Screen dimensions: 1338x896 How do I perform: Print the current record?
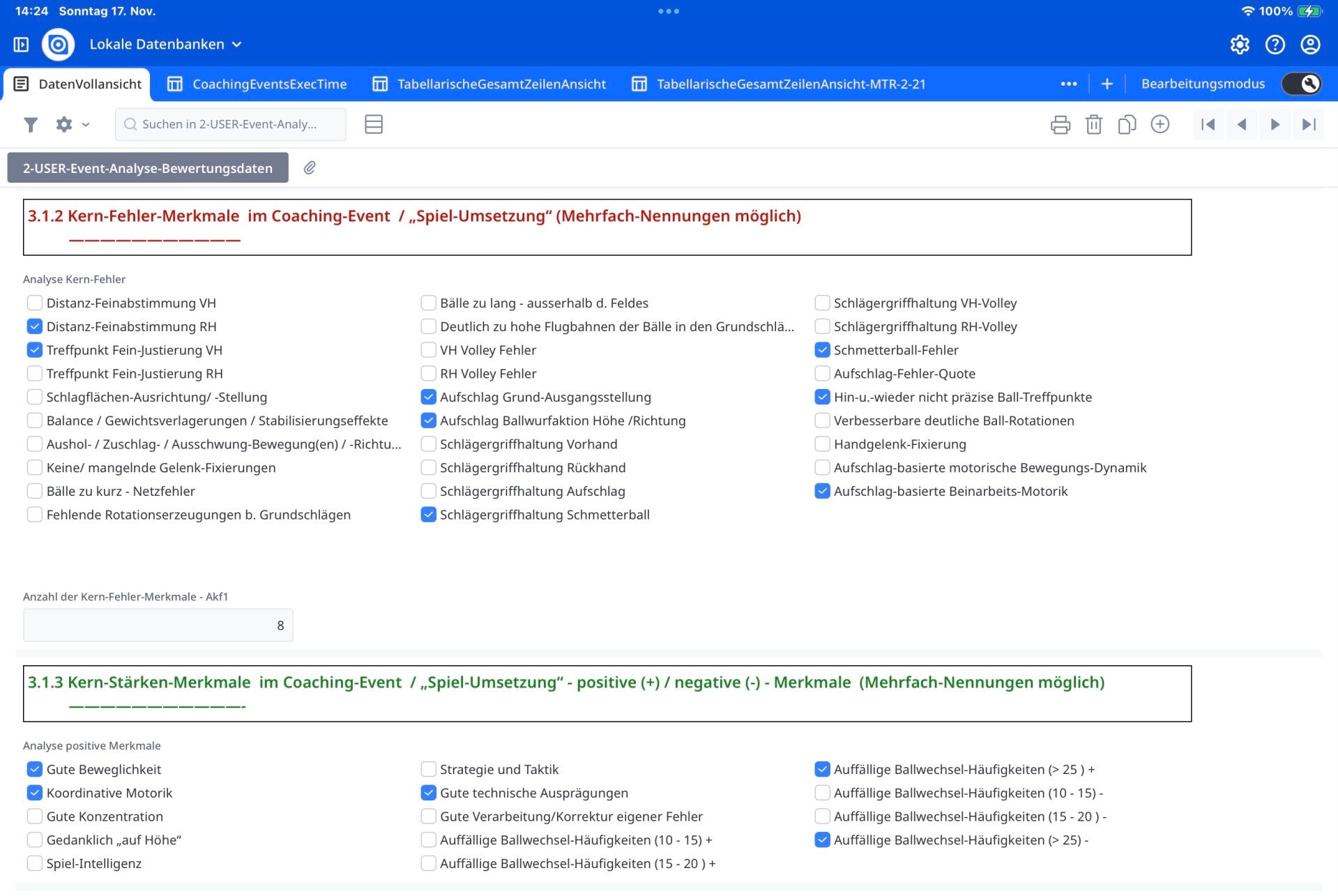tap(1060, 125)
